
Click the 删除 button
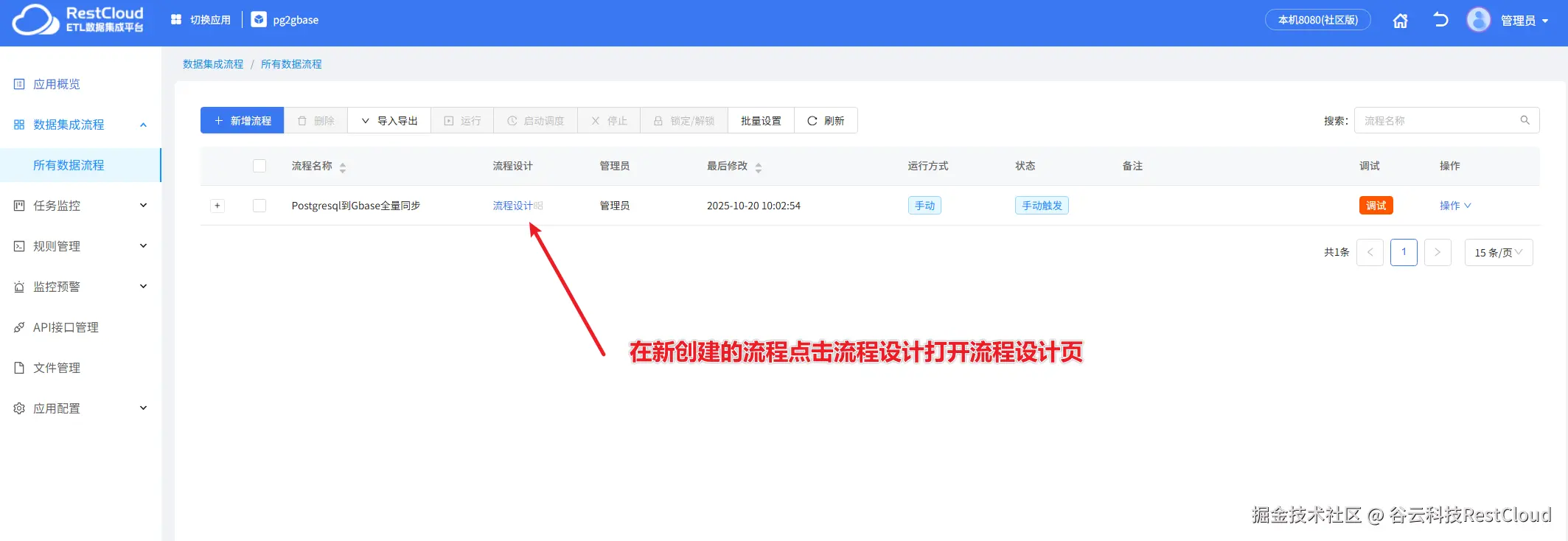coord(316,120)
